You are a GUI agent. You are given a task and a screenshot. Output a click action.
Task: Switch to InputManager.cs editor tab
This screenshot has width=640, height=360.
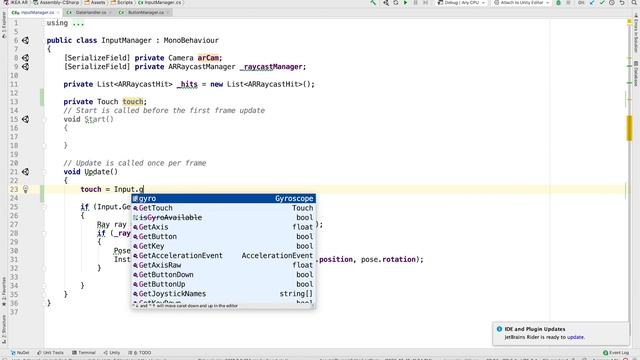point(36,12)
